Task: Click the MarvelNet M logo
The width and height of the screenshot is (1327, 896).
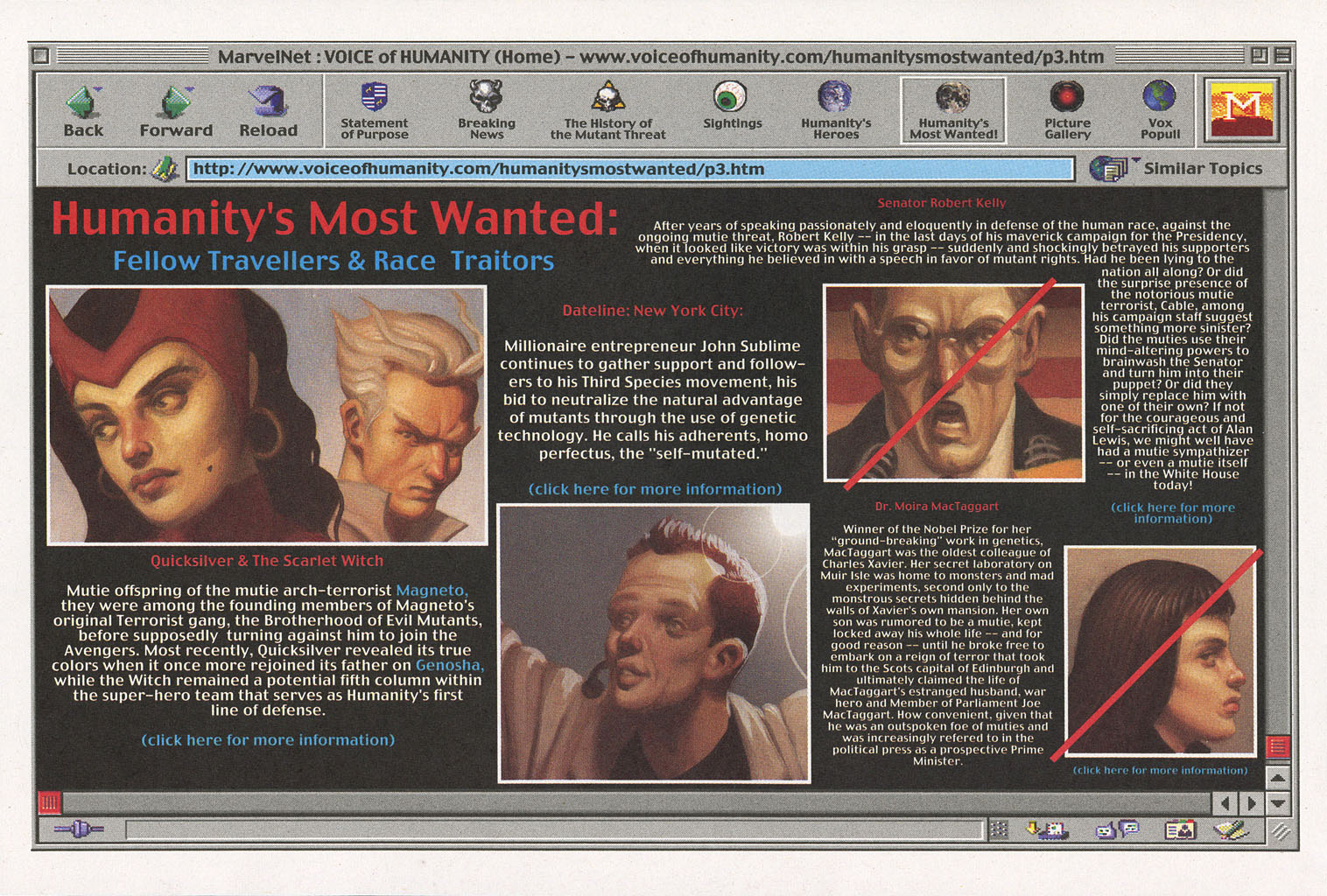Action: tap(1242, 109)
